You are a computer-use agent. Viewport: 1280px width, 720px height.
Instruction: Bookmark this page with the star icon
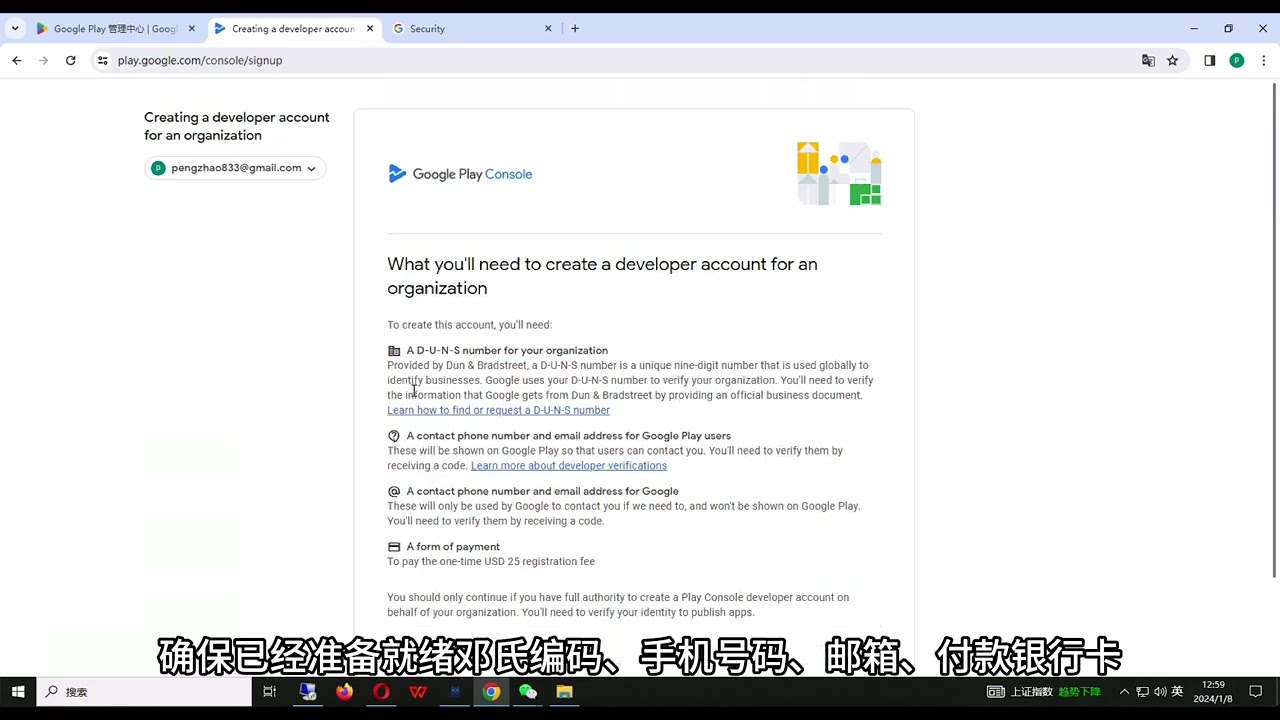pyautogui.click(x=1173, y=60)
